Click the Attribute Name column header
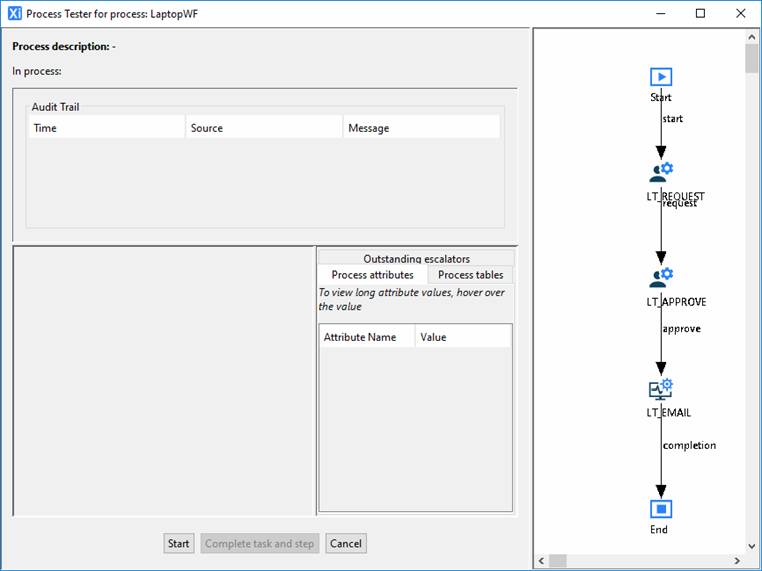Screen dimensions: 762x571 tap(366, 337)
